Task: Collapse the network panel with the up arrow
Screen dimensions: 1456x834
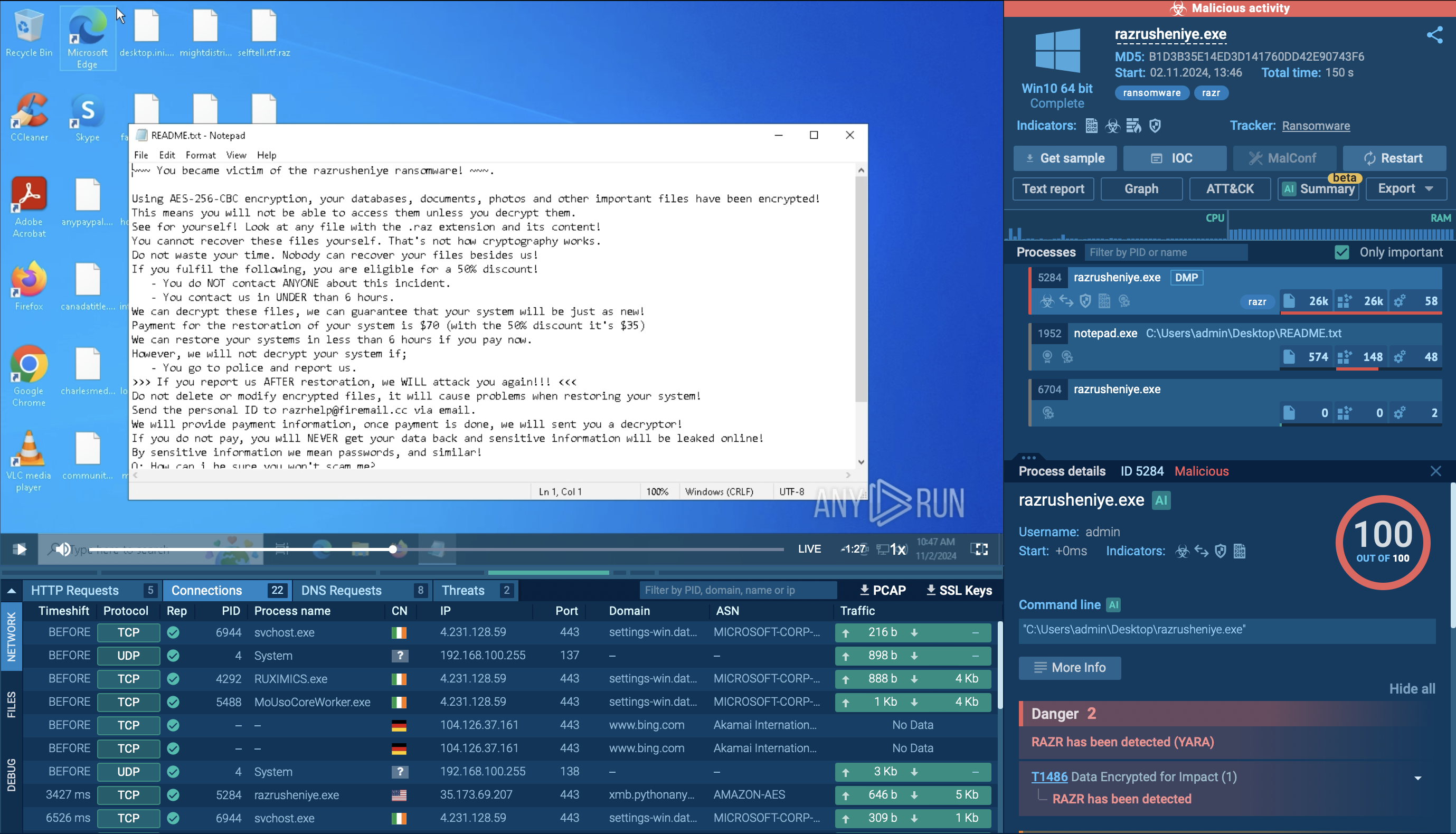Action: pyautogui.click(x=11, y=590)
